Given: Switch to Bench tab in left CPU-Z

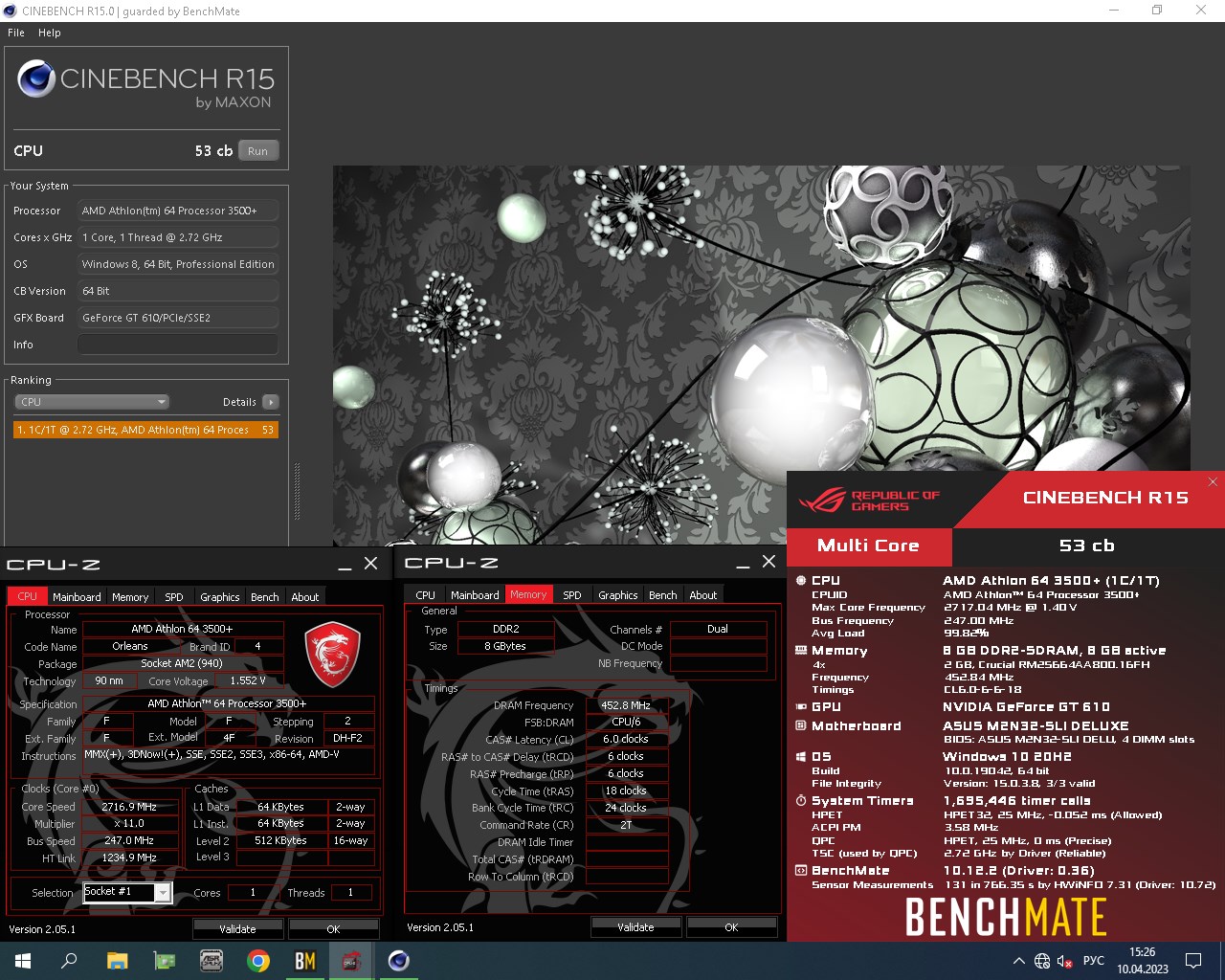Looking at the screenshot, I should point(265,596).
